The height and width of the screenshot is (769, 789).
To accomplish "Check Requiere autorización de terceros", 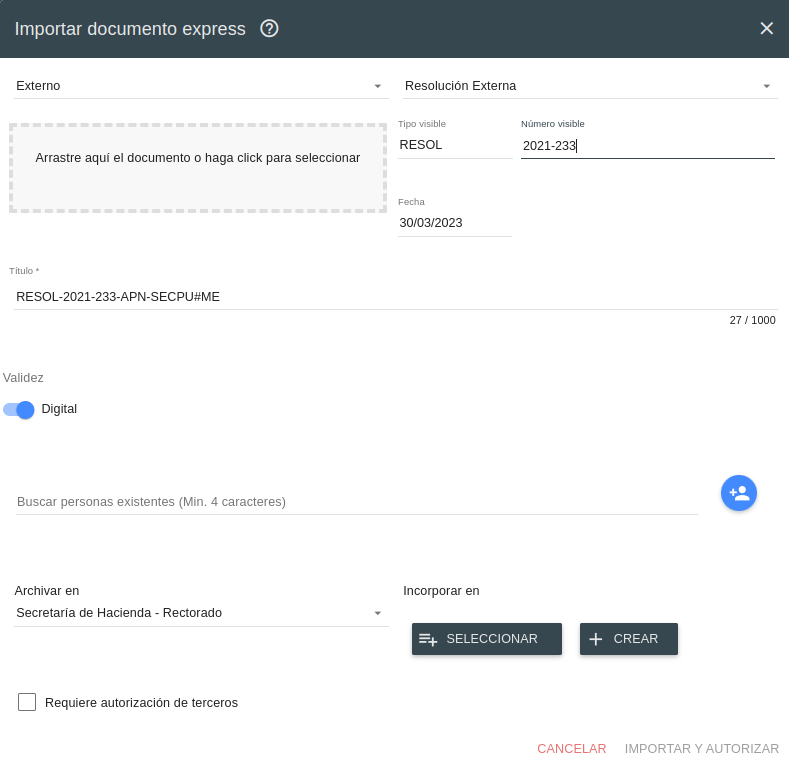I will pyautogui.click(x=27, y=702).
